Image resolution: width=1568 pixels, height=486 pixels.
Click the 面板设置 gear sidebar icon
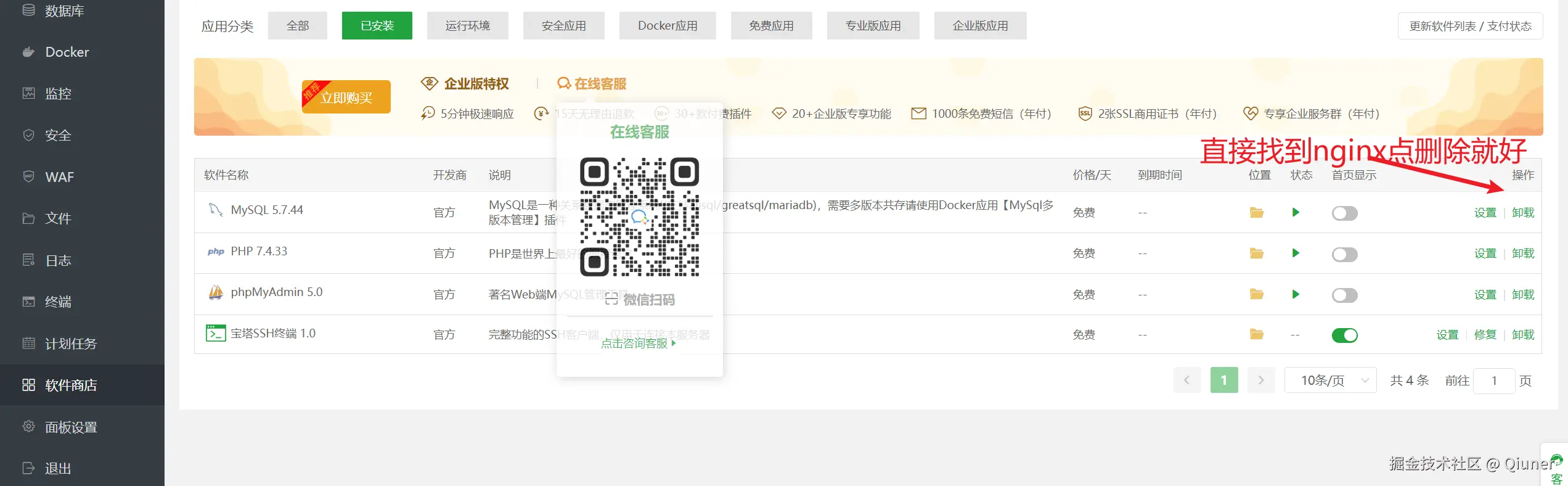[28, 426]
